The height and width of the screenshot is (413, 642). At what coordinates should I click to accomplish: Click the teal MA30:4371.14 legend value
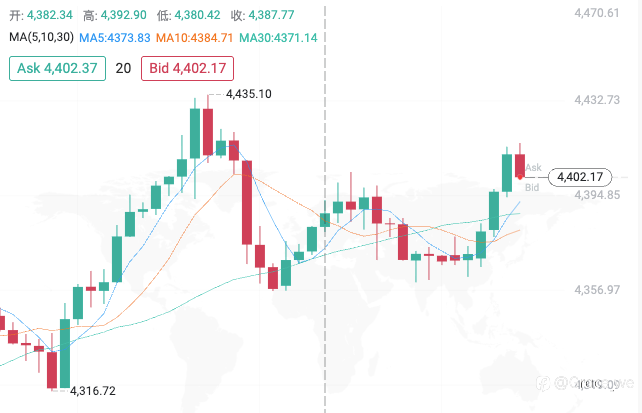[x=278, y=38]
